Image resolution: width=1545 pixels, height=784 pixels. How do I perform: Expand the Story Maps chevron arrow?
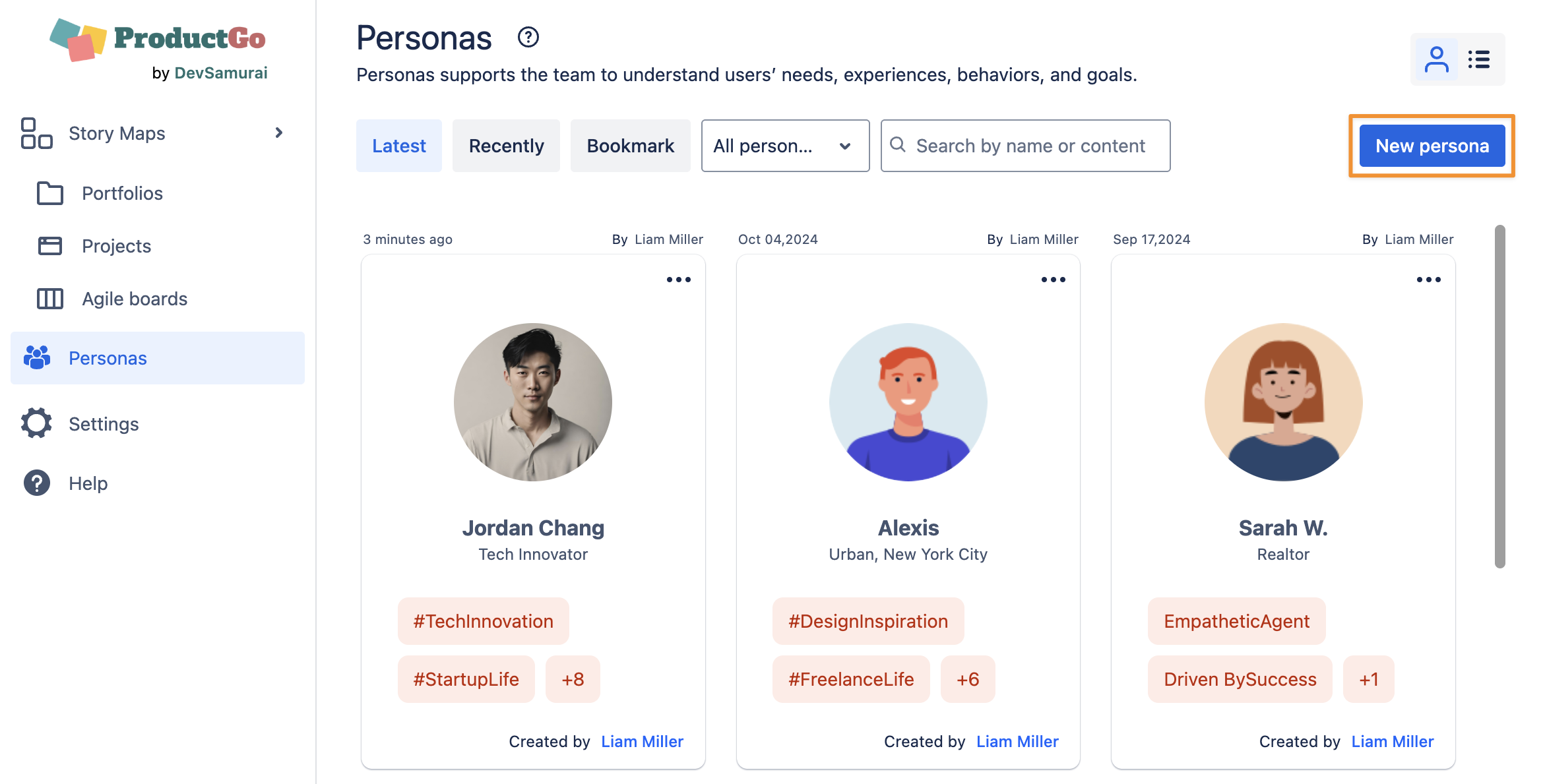point(279,133)
